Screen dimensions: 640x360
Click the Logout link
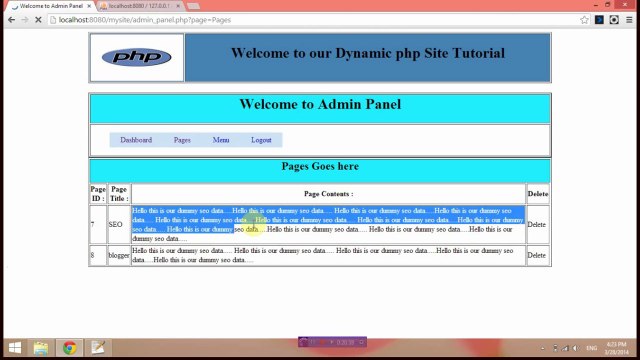(261, 140)
